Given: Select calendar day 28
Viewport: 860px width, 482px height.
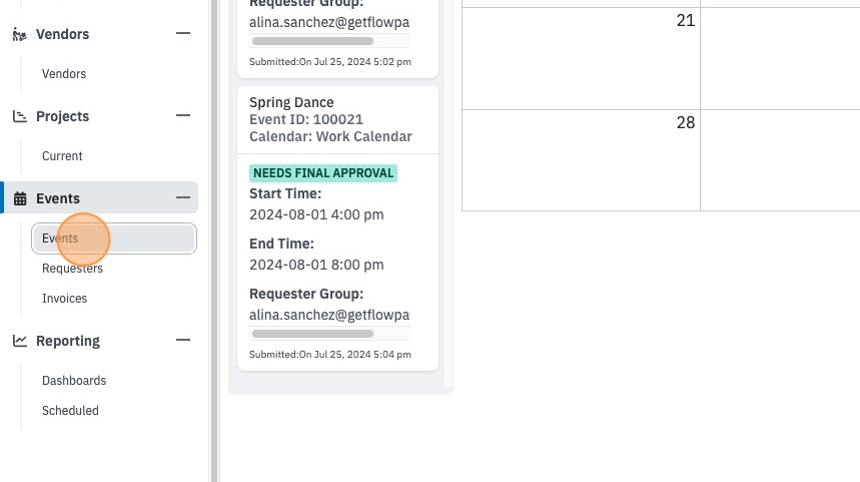Looking at the screenshot, I should (581, 160).
